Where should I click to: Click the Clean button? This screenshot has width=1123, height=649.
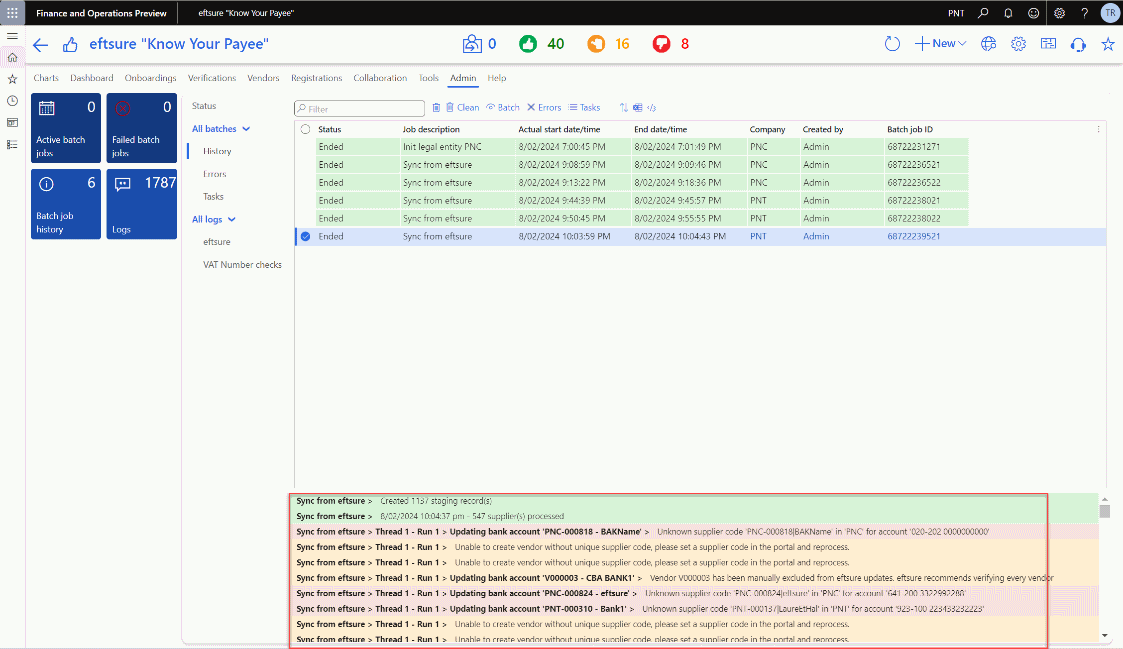[x=463, y=107]
